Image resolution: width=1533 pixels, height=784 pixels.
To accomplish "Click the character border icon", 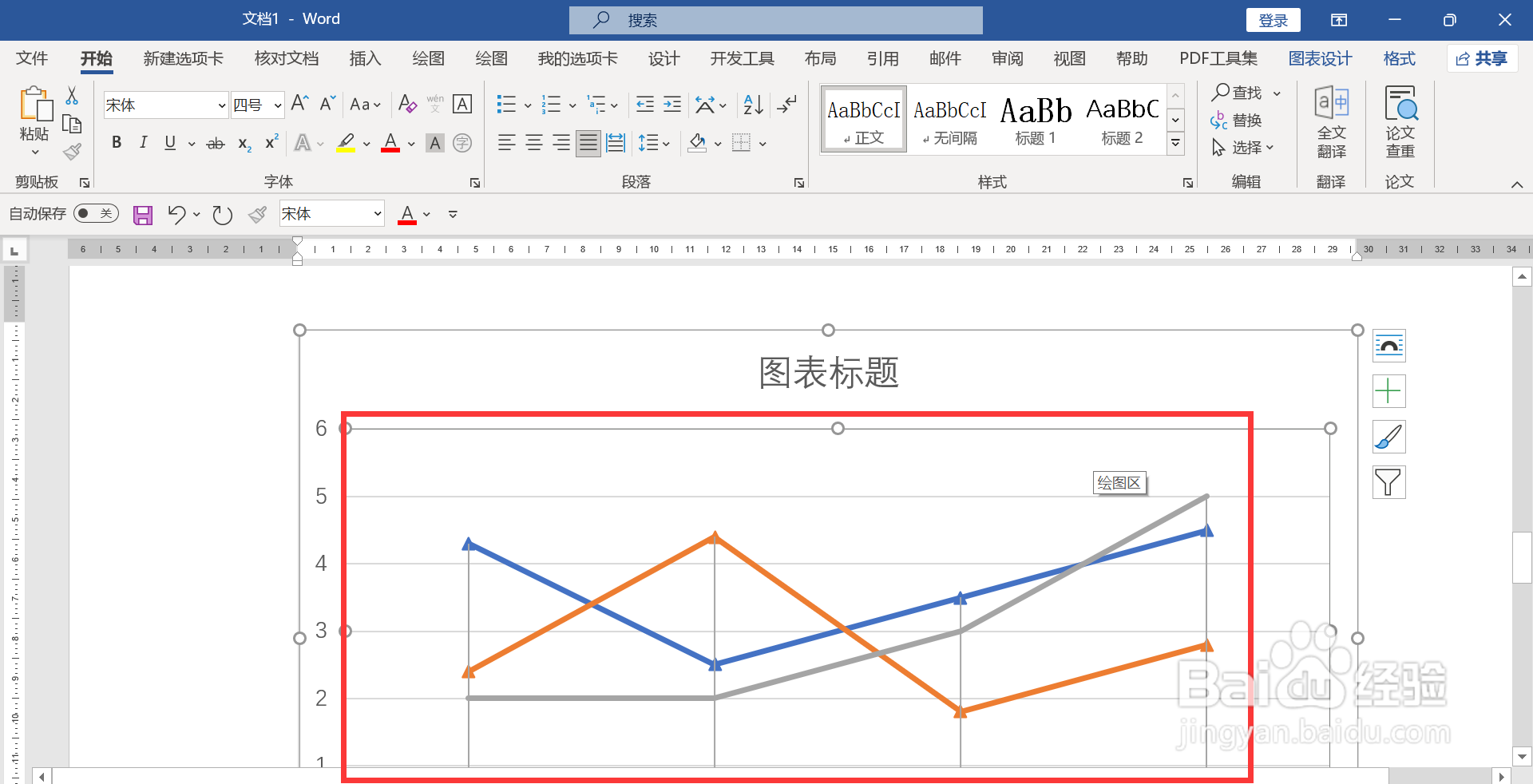I will click(x=462, y=104).
